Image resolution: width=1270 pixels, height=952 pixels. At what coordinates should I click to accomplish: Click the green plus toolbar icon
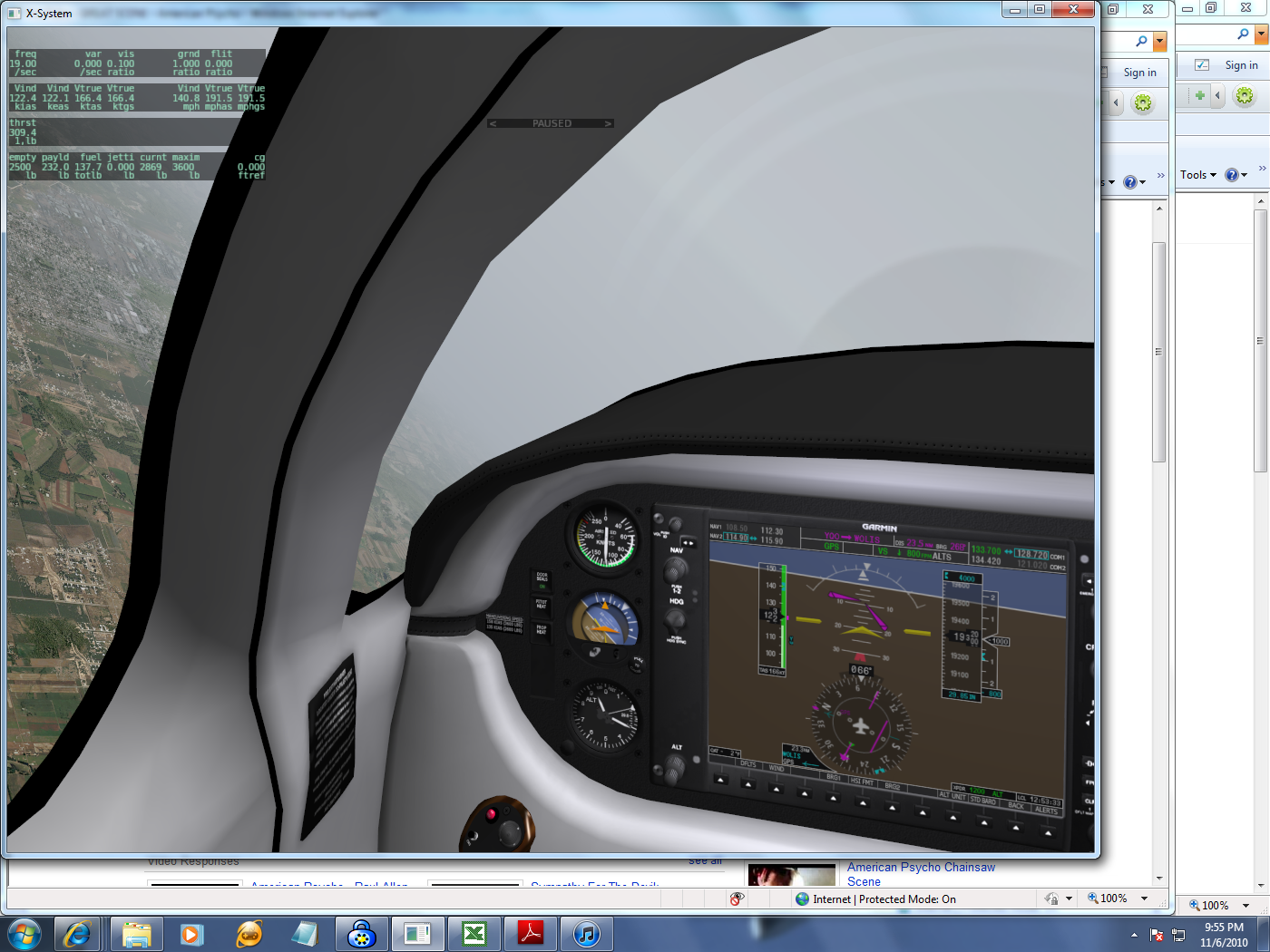click(1199, 95)
